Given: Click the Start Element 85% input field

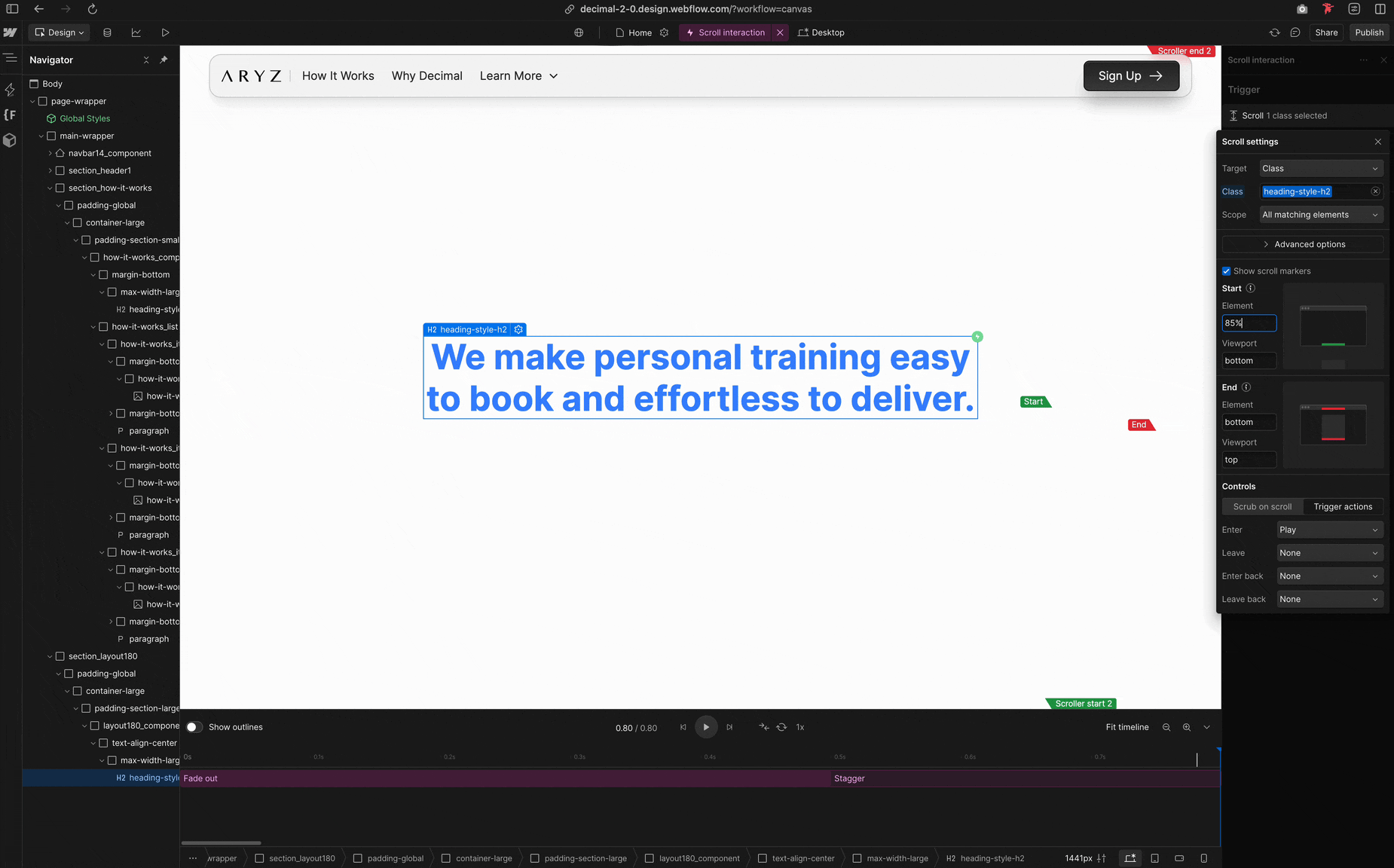Looking at the screenshot, I should (x=1249, y=323).
